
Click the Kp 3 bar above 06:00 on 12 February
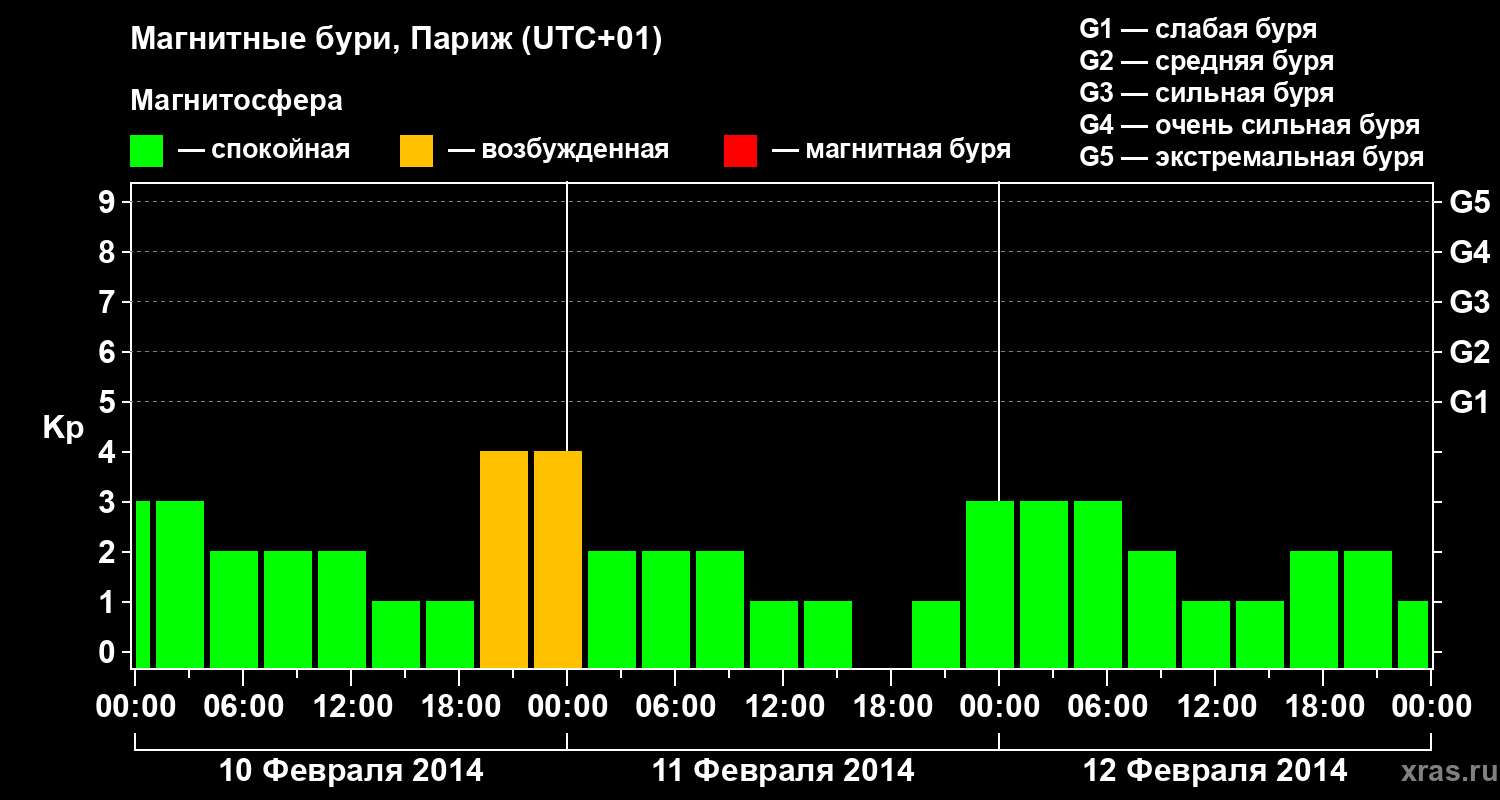click(1098, 584)
